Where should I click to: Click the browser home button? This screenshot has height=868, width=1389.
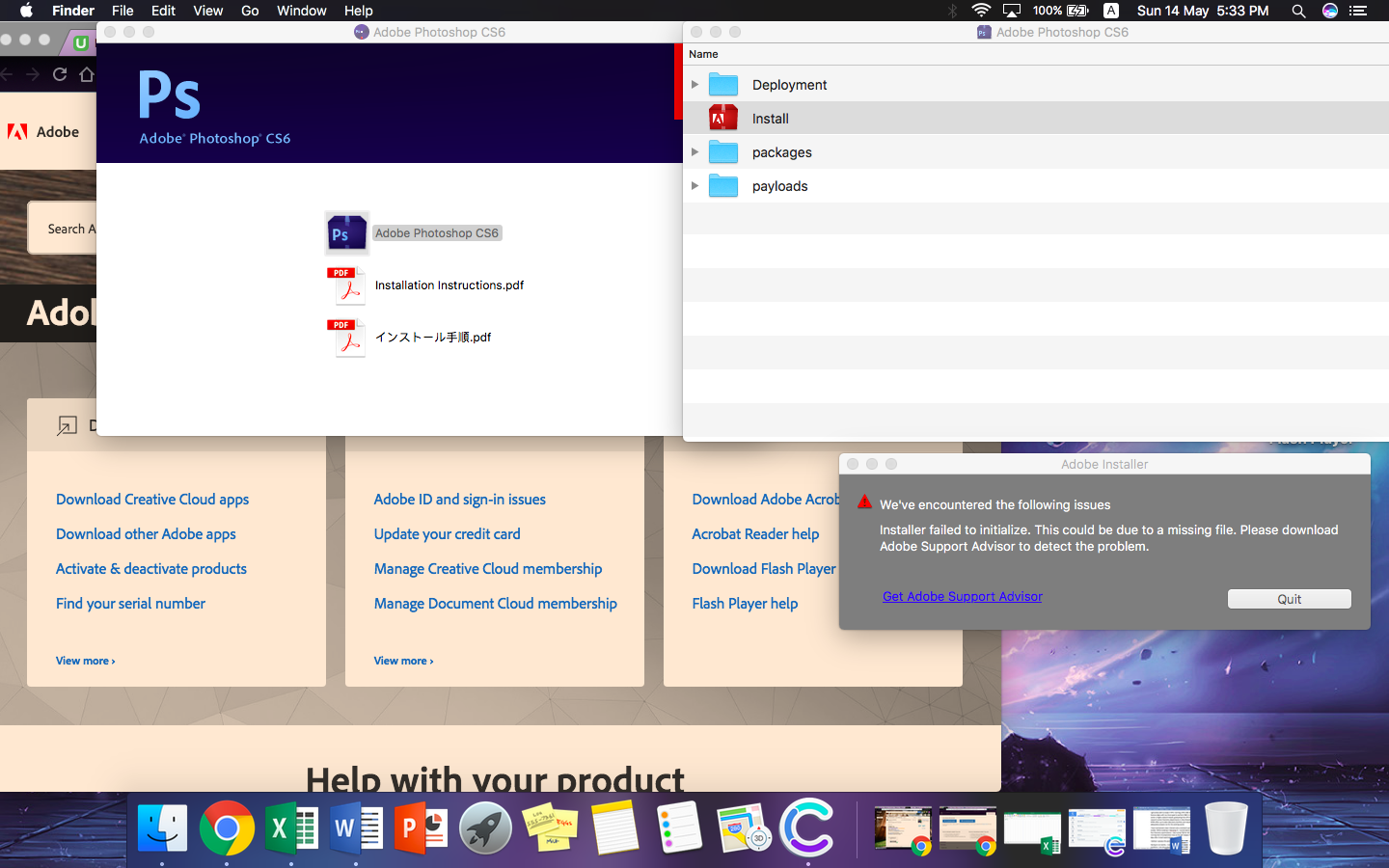point(87,74)
